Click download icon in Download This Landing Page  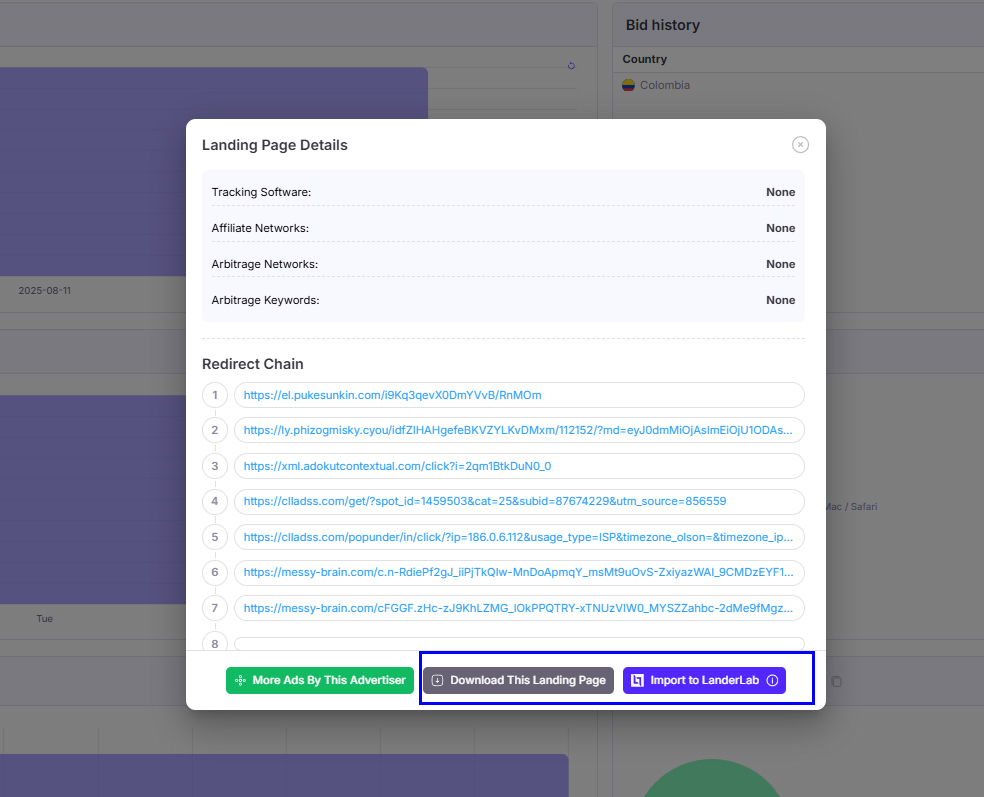pos(437,680)
